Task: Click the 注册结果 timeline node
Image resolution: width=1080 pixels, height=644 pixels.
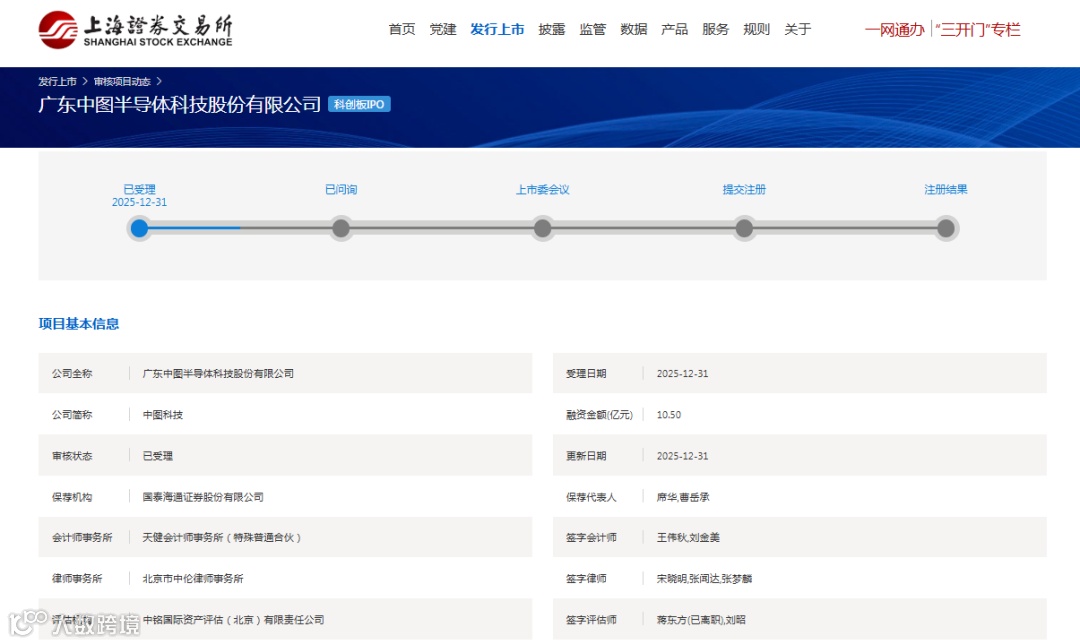Action: (946, 228)
